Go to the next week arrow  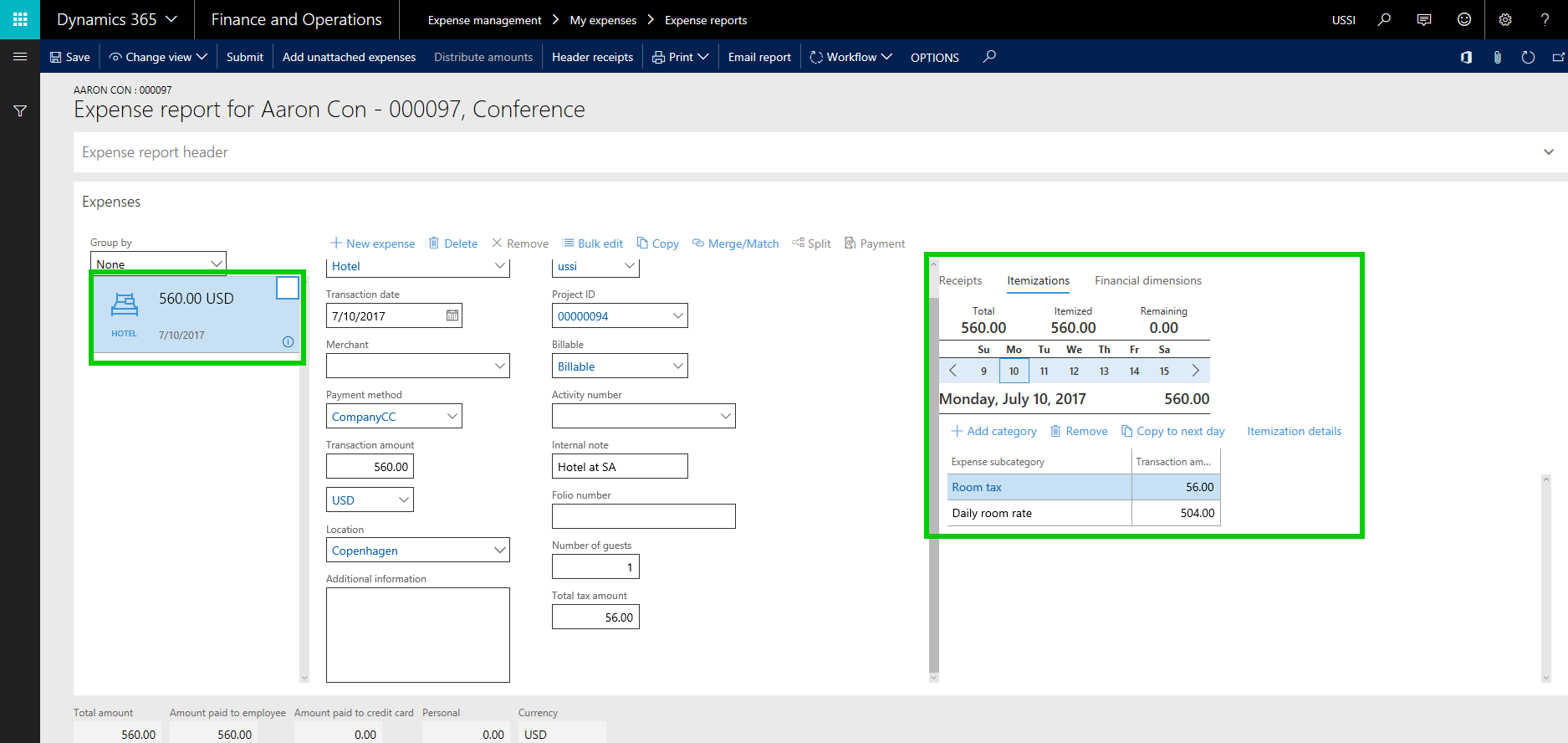pos(1195,371)
